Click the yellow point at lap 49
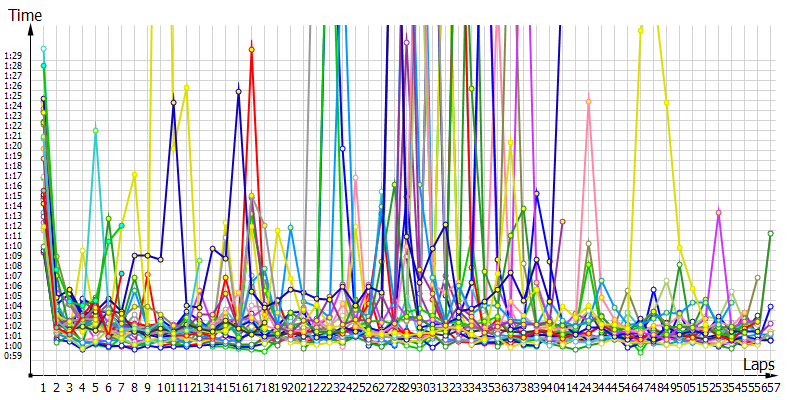Viewport: 800px width, 400px height. tap(666, 103)
